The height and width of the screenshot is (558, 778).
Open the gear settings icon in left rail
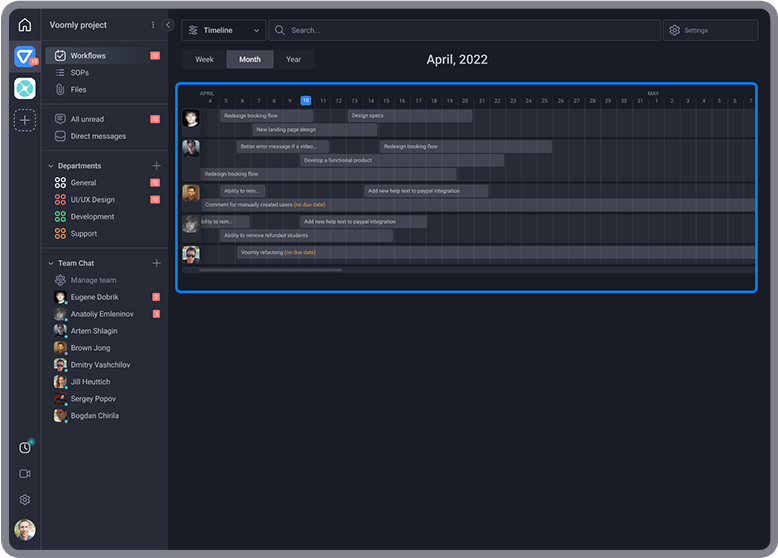[25, 499]
